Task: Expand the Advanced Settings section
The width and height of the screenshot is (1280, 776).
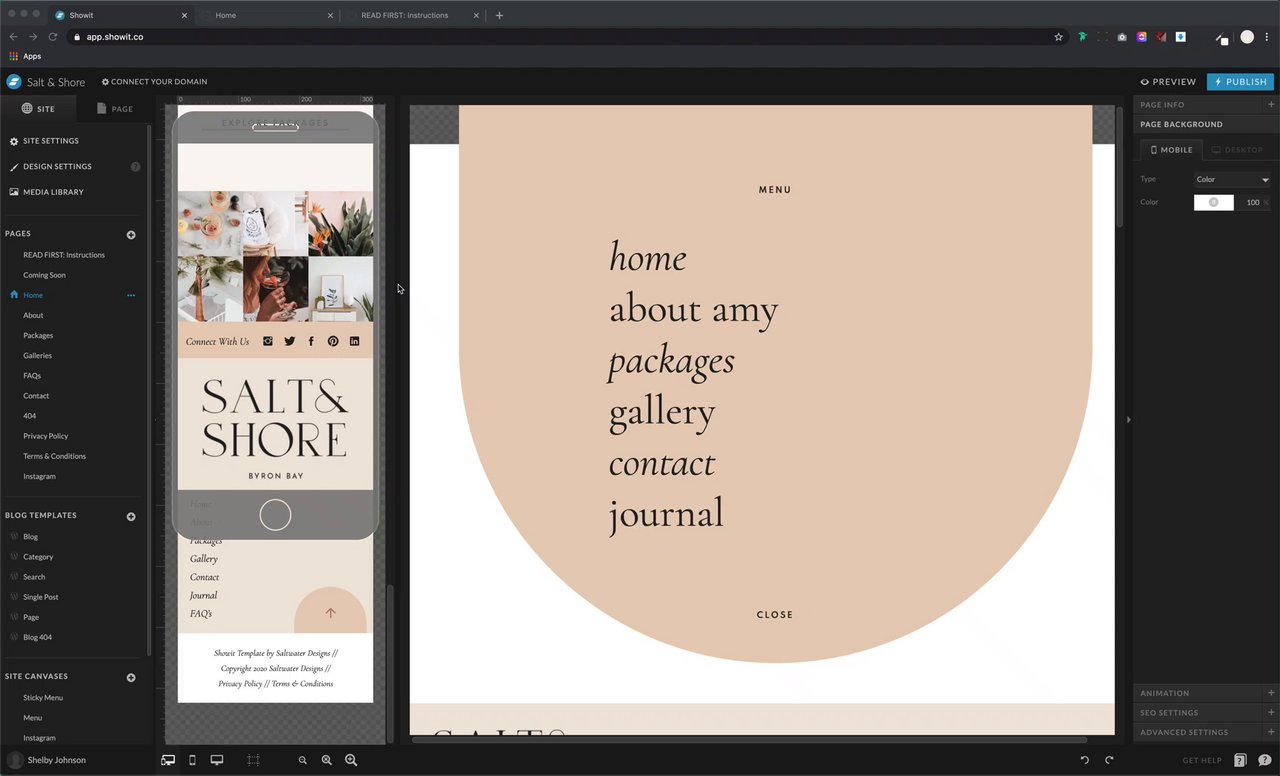Action: click(x=1206, y=732)
